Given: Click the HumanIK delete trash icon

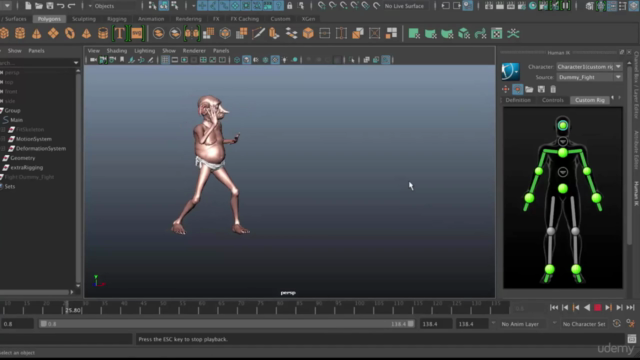Looking at the screenshot, I should pos(553,89).
